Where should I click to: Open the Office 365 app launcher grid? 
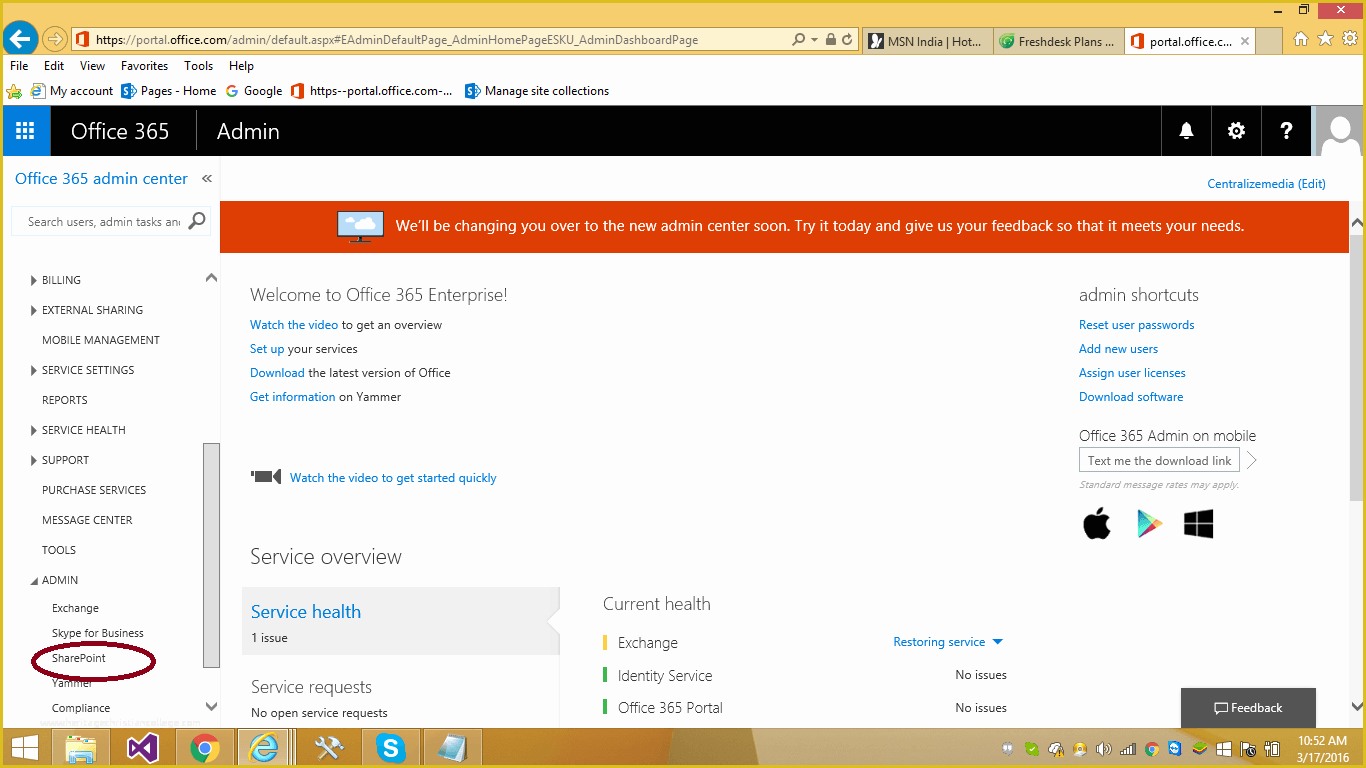[x=25, y=131]
